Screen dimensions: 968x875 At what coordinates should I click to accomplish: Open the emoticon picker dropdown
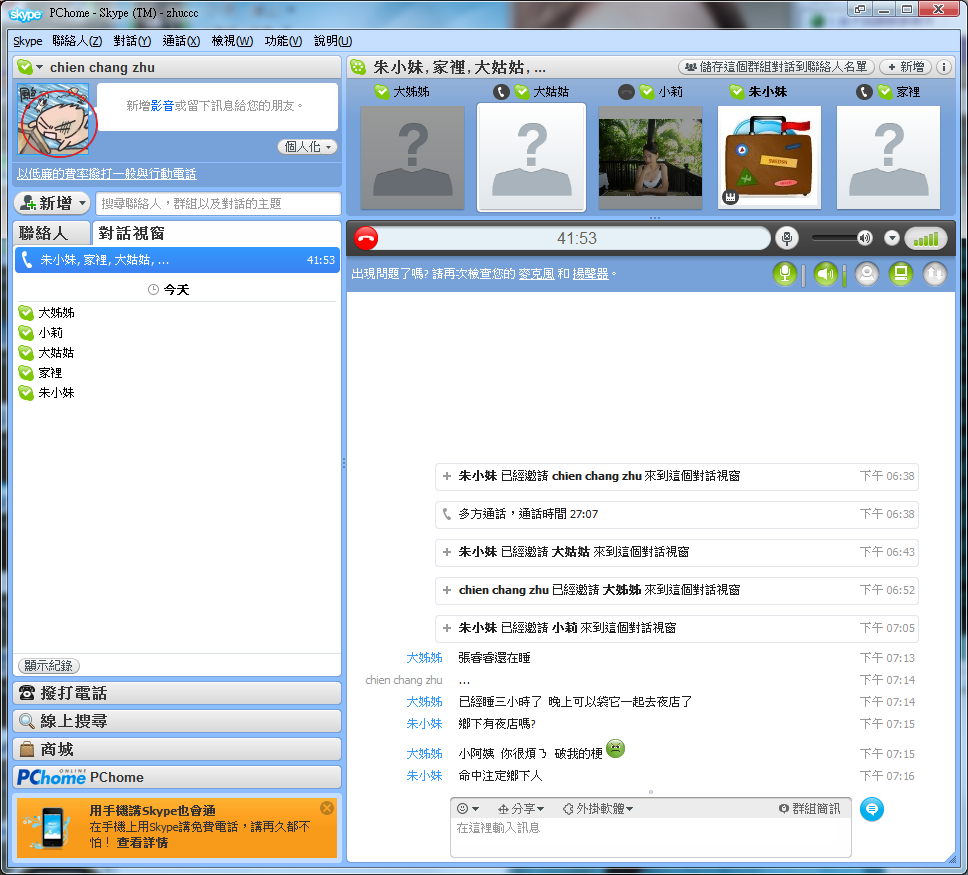468,808
